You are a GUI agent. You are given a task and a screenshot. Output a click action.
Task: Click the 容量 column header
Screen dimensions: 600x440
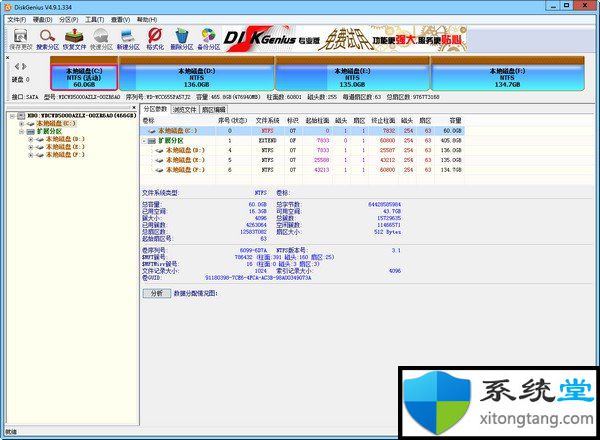[x=455, y=121]
